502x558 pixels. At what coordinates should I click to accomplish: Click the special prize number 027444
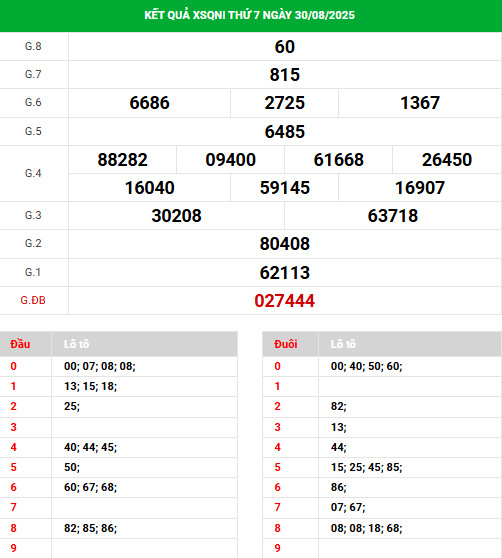tap(284, 301)
